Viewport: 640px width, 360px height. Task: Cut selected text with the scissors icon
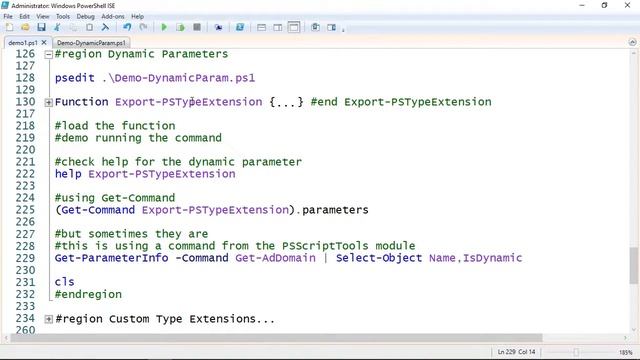[x=57, y=27]
